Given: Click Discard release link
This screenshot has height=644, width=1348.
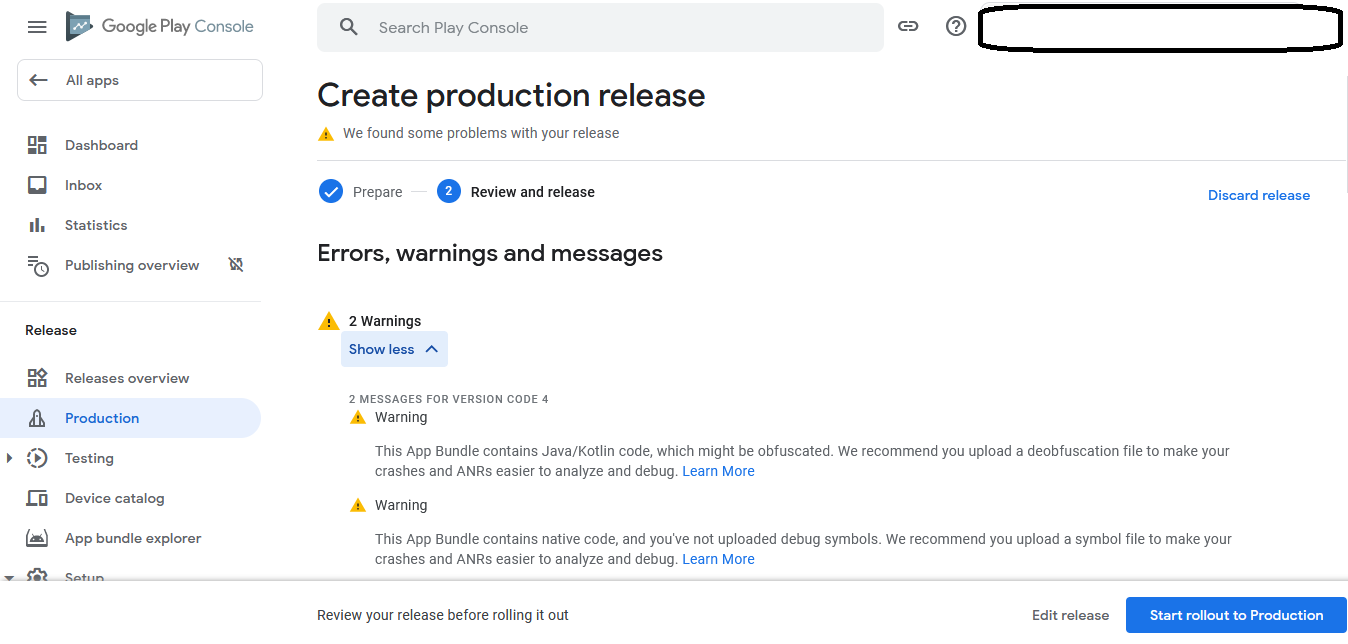Looking at the screenshot, I should click(x=1258, y=195).
